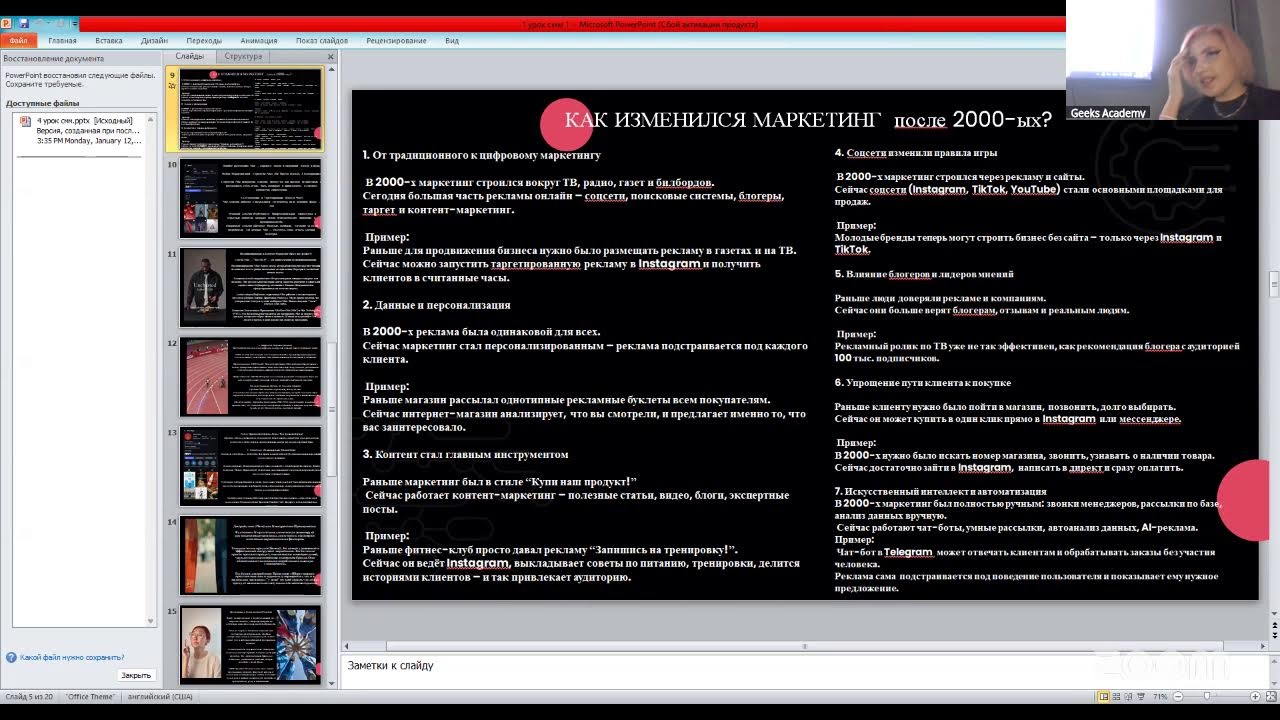This screenshot has width=1280, height=720.
Task: Click Next Slide double-arrow button
Action: tap(1274, 634)
